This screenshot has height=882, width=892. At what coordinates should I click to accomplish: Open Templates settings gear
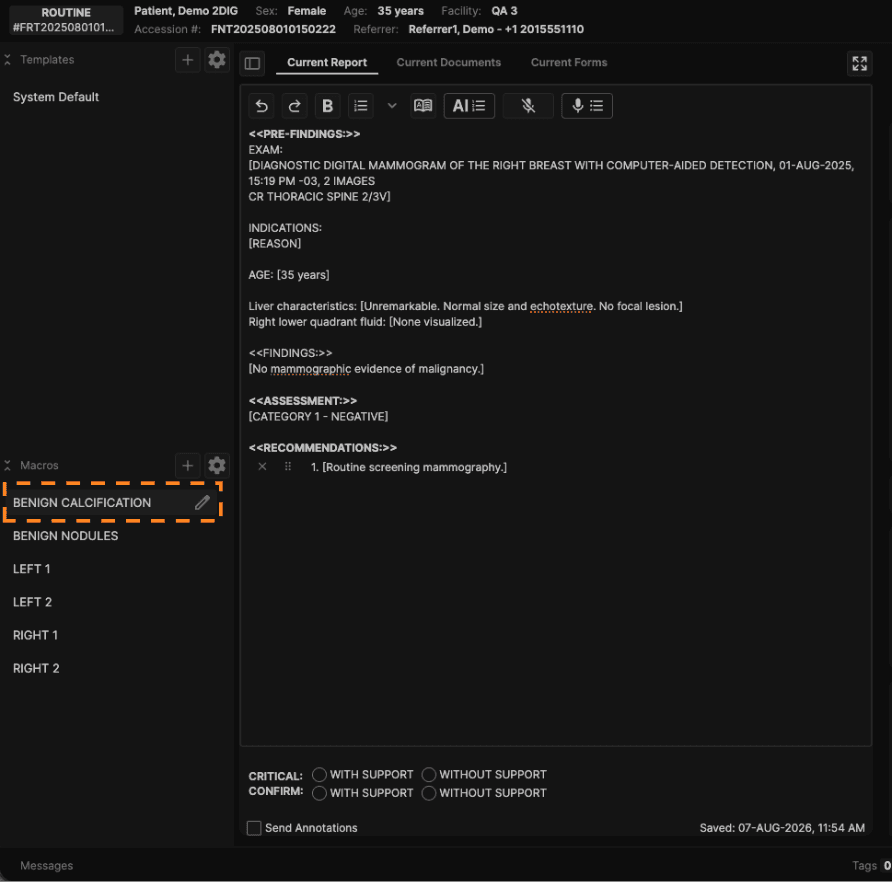[x=217, y=60]
